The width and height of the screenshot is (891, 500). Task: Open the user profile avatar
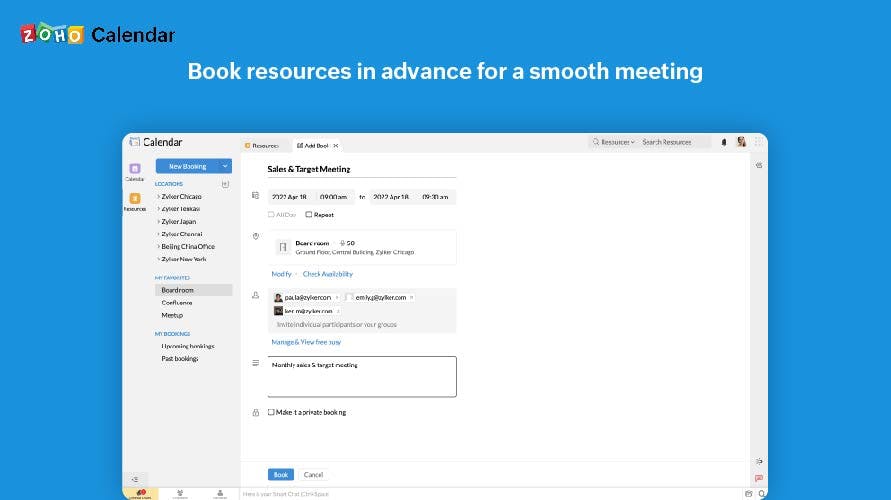741,142
